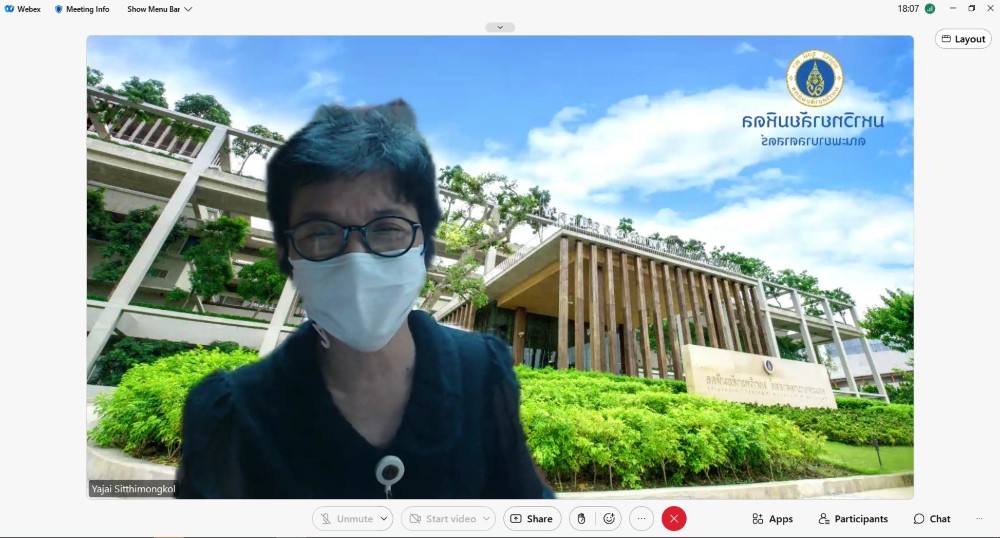Image resolution: width=1000 pixels, height=538 pixels.
Task: Open the Chat panel
Action: (932, 519)
